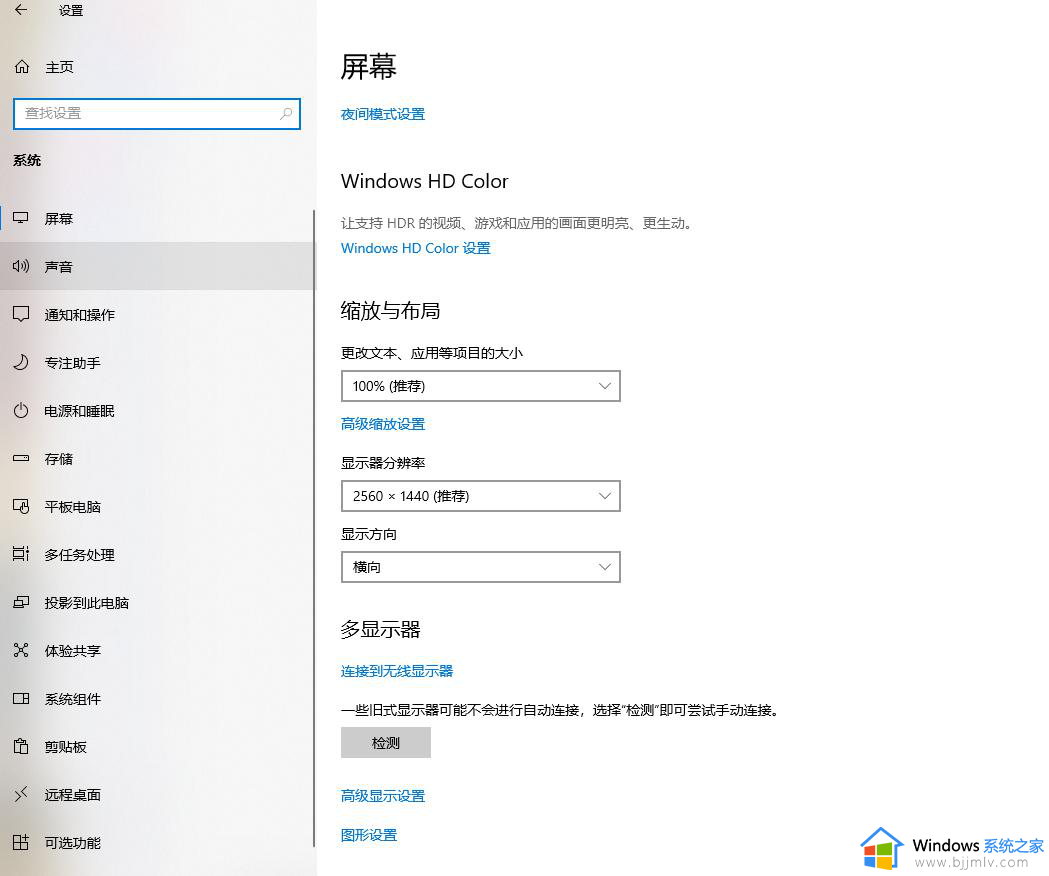
Task: Open 系统组件 settings
Action: 157,699
